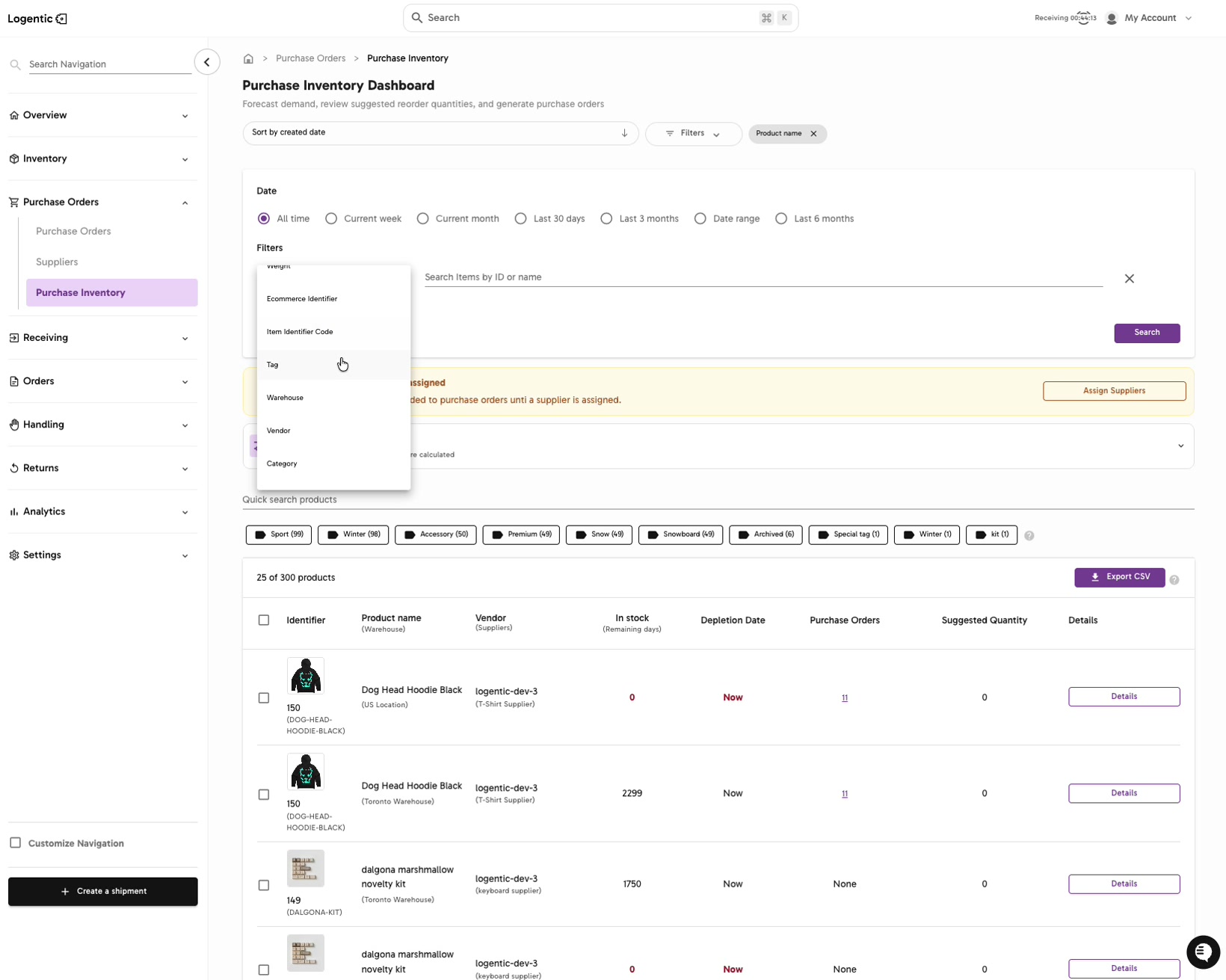Click the help icon beside Export CSV
This screenshot has height=980, width=1226.
tap(1174, 579)
